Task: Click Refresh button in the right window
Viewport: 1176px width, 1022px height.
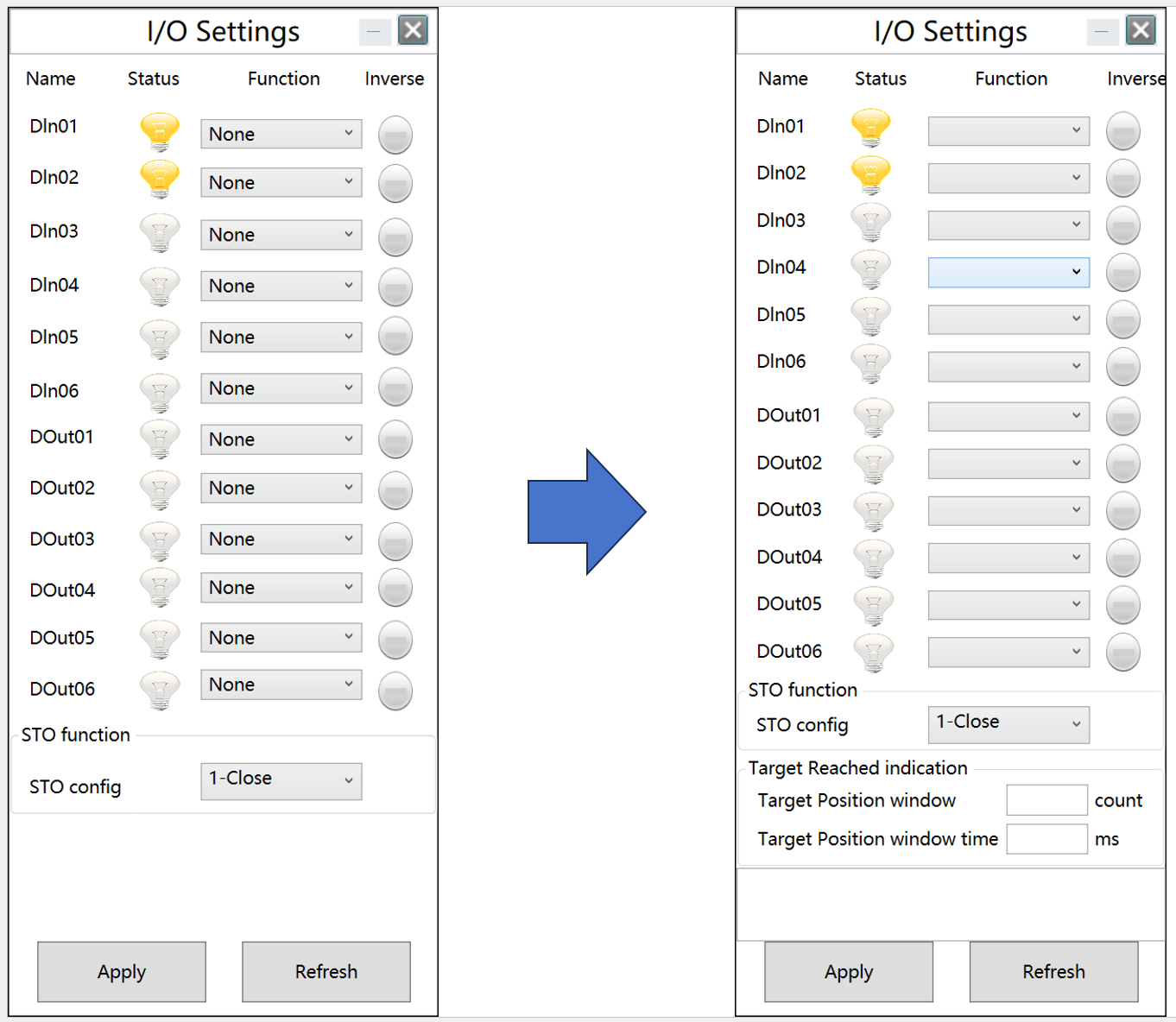Action: coord(1053,971)
